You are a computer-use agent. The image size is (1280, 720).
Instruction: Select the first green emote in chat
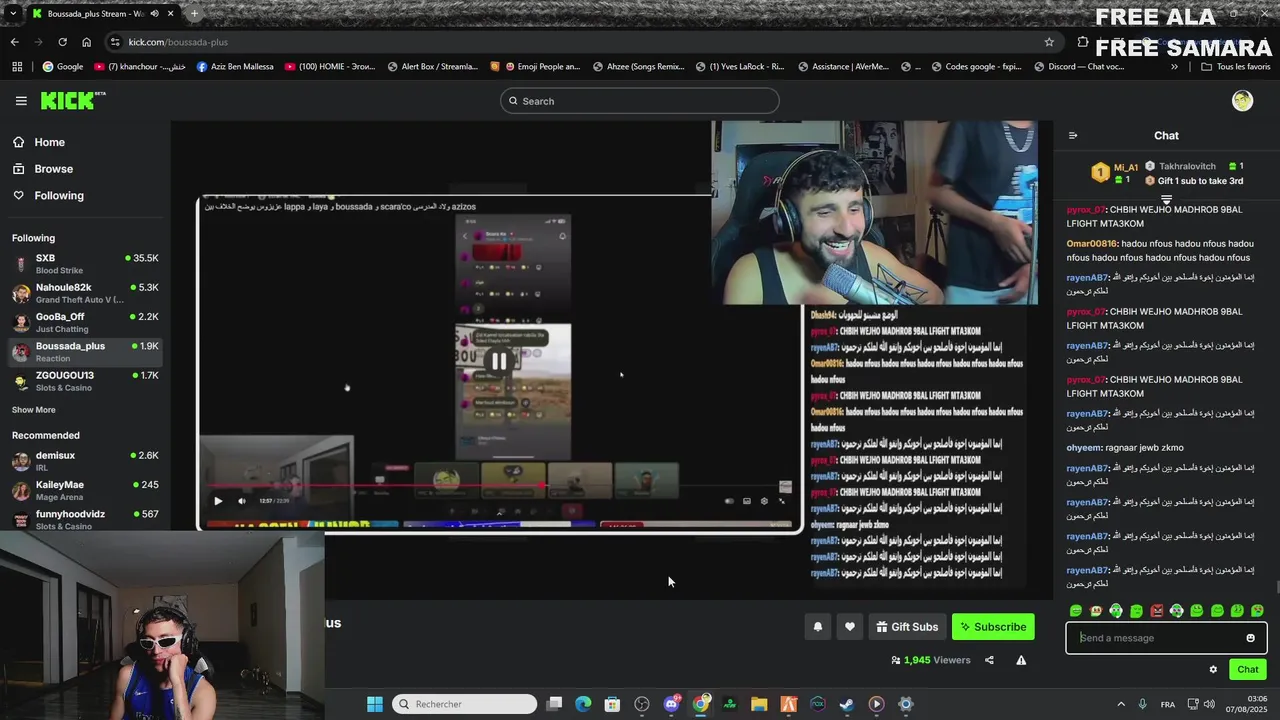click(1076, 611)
